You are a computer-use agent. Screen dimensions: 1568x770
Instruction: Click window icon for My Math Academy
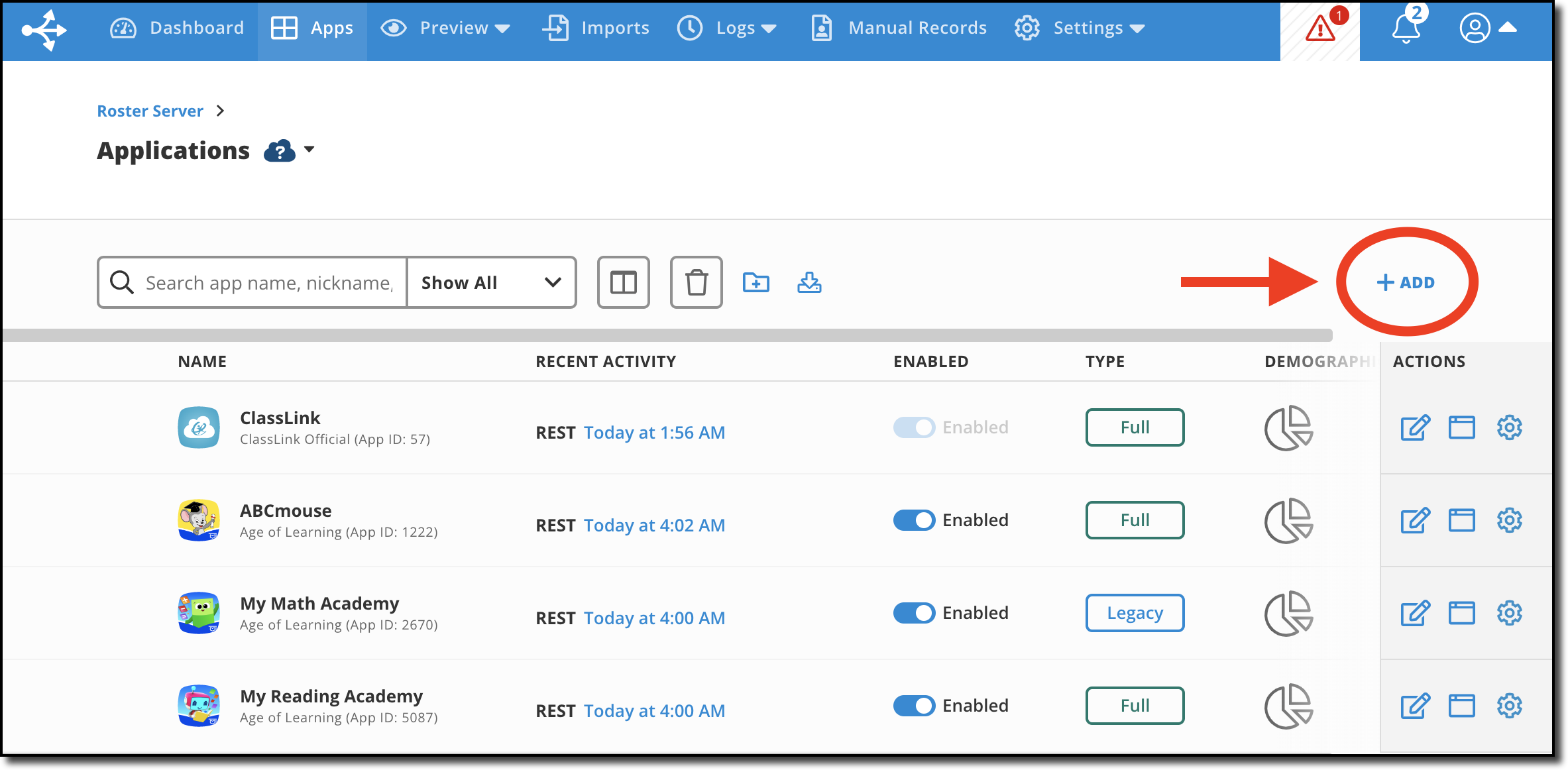point(1461,613)
